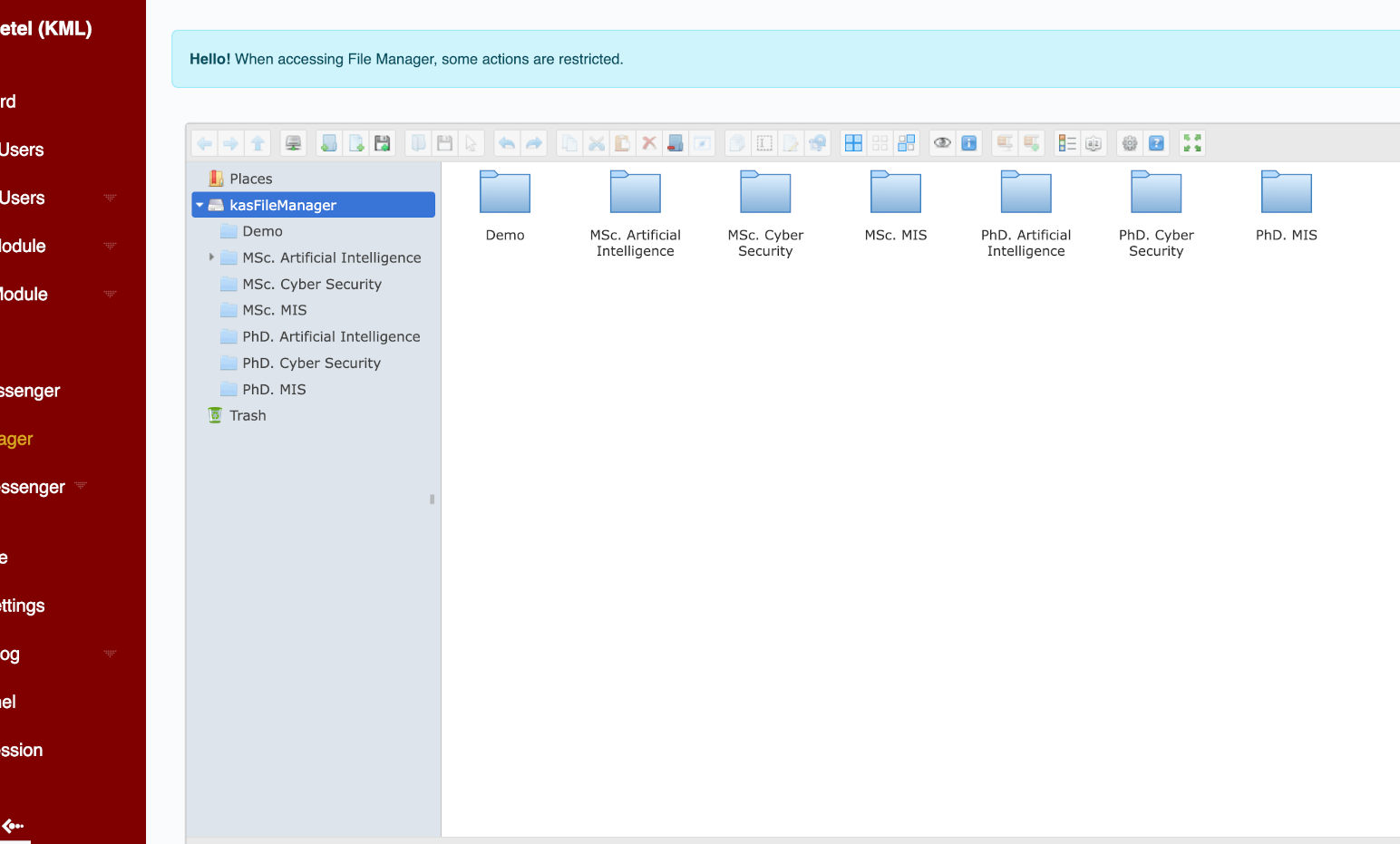
Task: Click the Select all icon
Action: coord(853,143)
